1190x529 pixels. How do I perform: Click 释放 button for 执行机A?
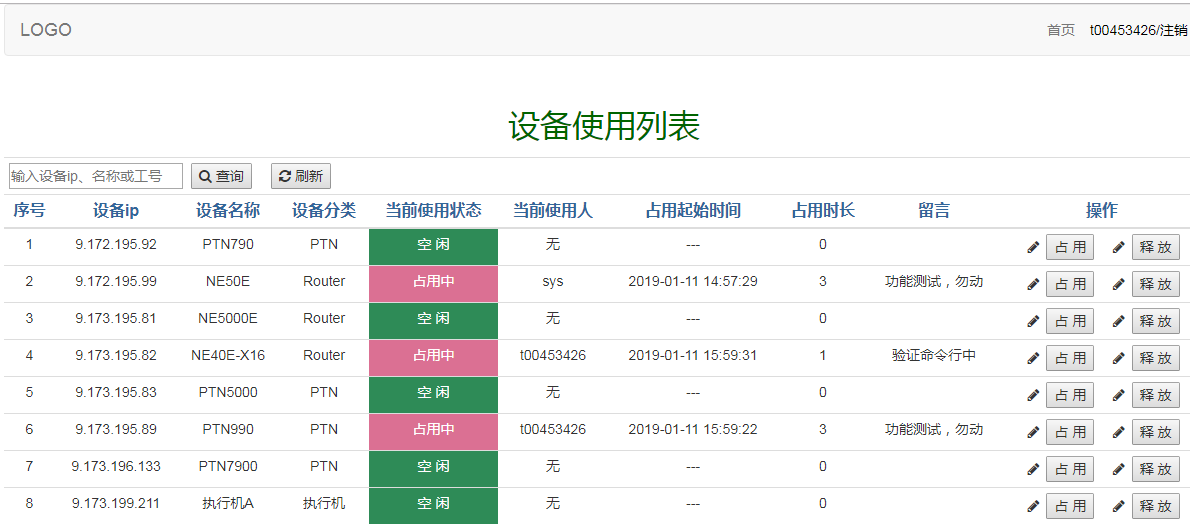coord(1156,506)
